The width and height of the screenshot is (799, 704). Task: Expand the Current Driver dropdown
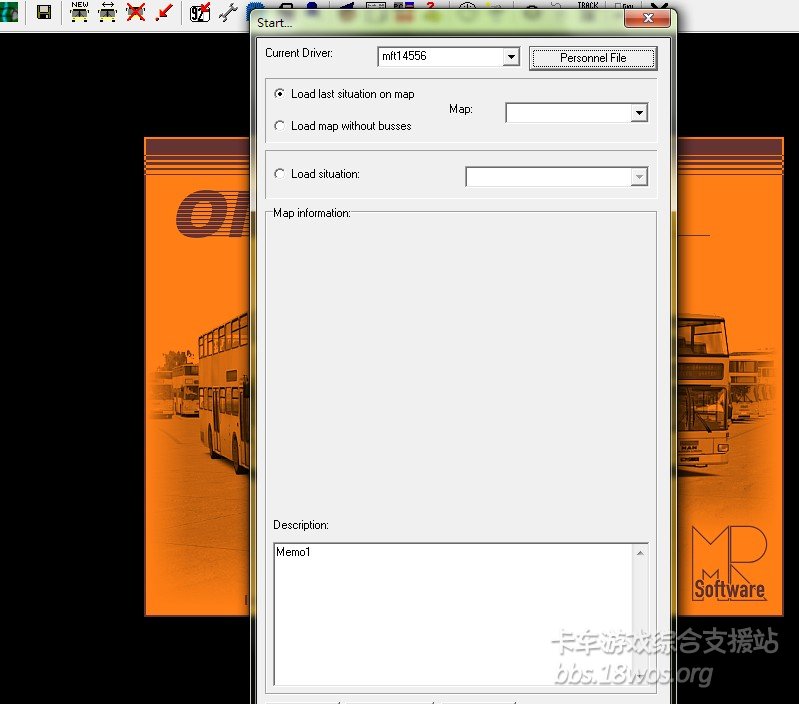point(511,57)
